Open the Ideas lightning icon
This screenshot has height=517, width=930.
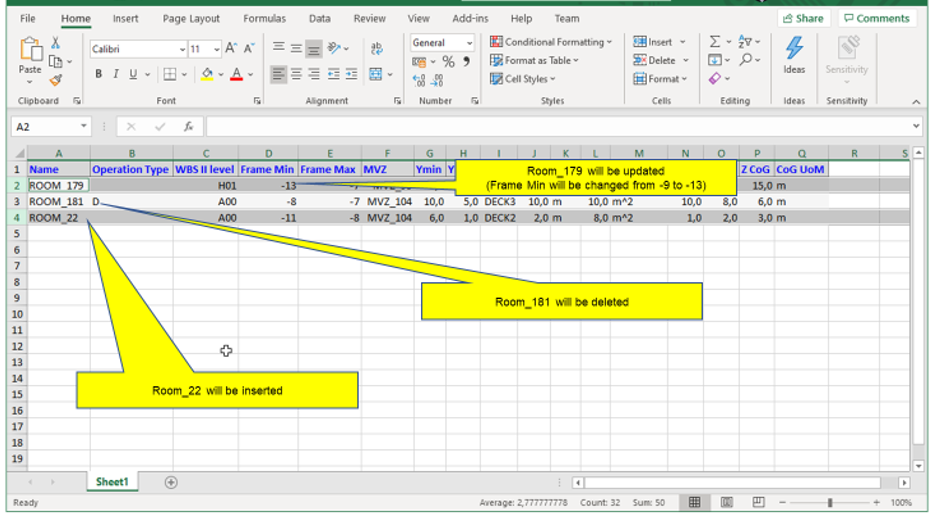(x=794, y=54)
